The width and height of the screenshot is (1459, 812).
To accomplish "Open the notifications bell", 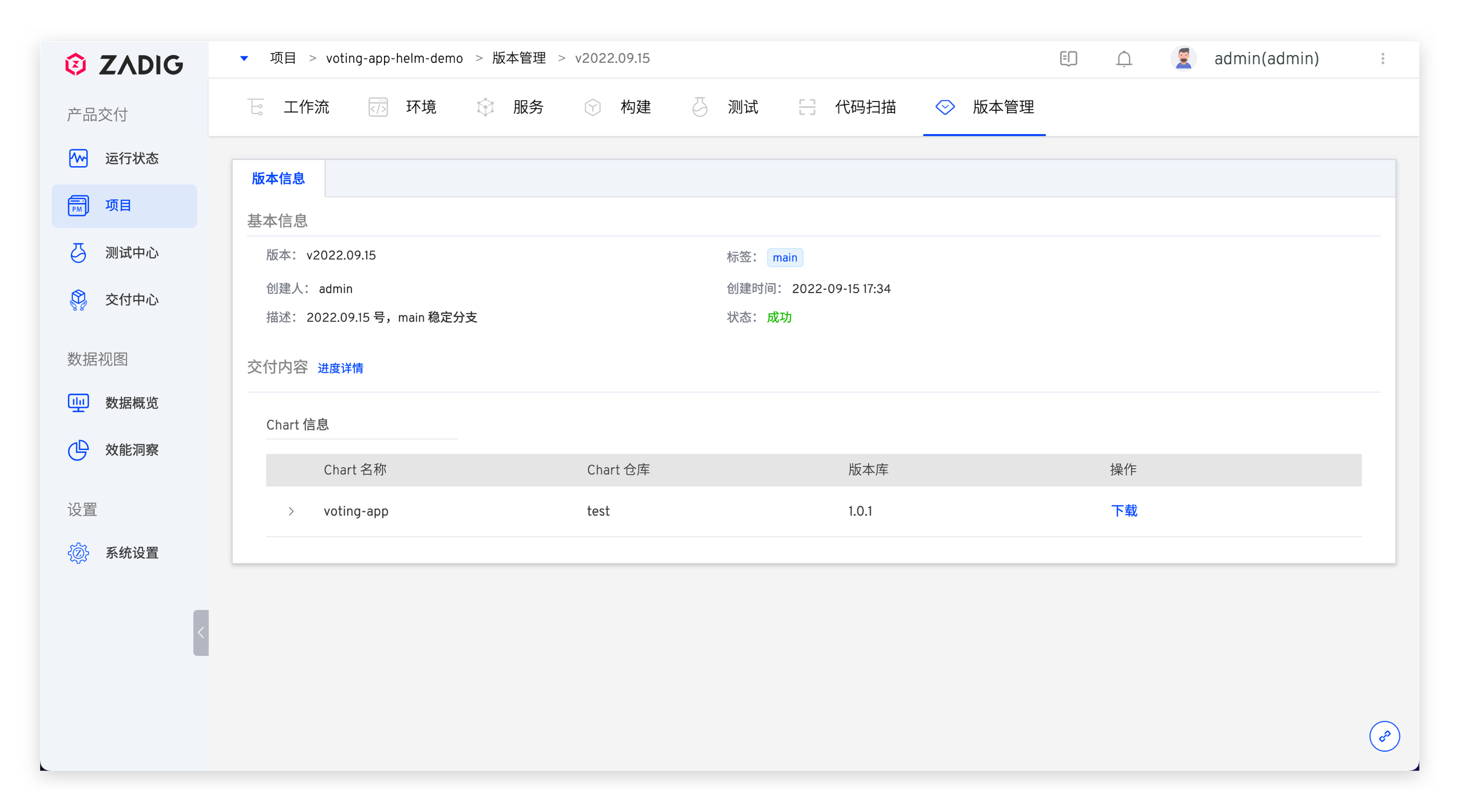I will tap(1123, 59).
